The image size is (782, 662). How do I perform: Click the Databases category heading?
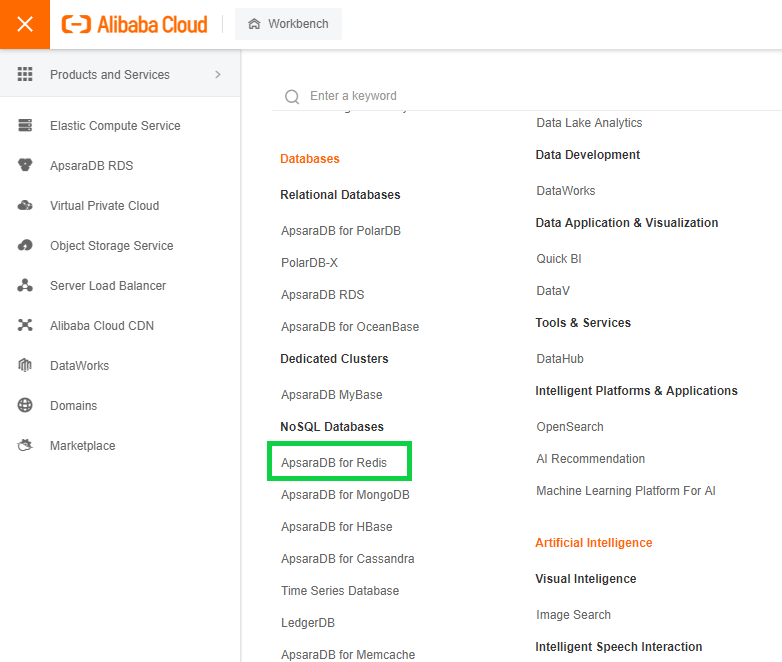click(x=310, y=159)
